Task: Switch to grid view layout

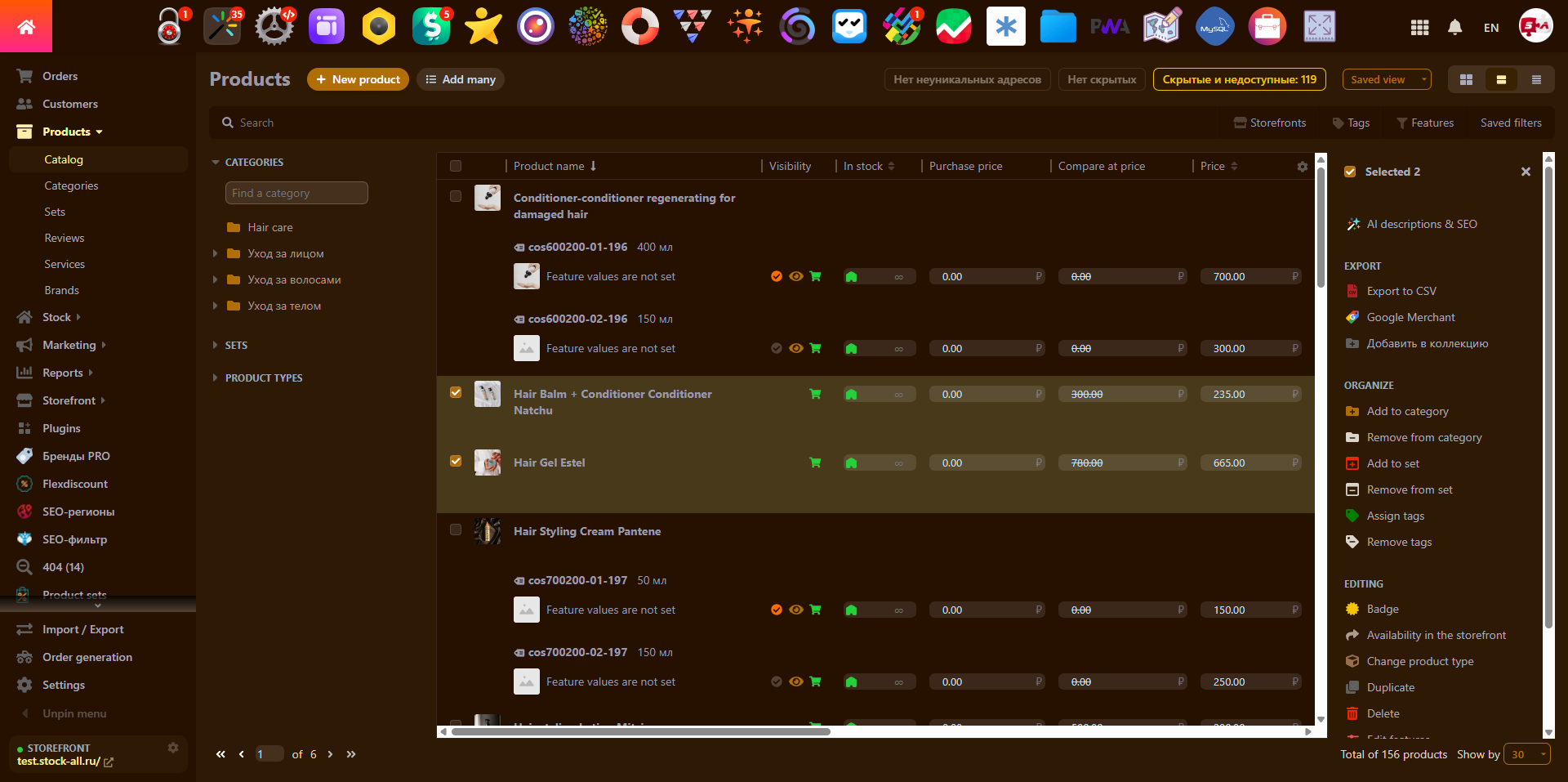Action: coord(1466,79)
